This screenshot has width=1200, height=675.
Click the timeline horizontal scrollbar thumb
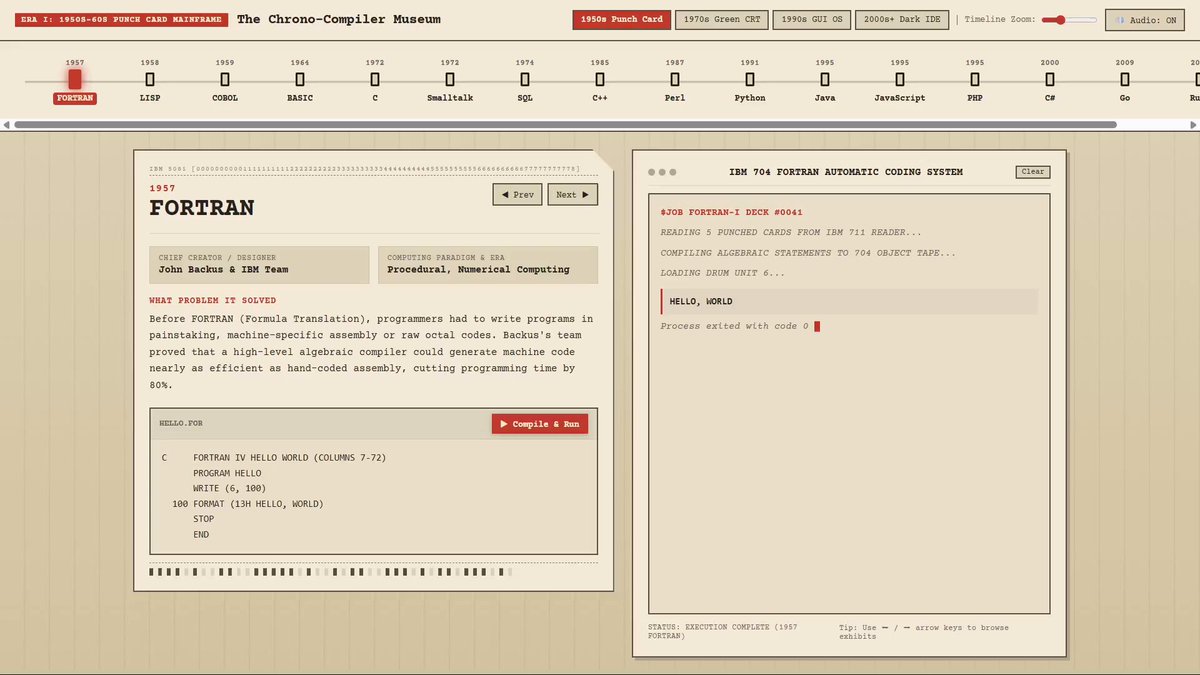565,125
